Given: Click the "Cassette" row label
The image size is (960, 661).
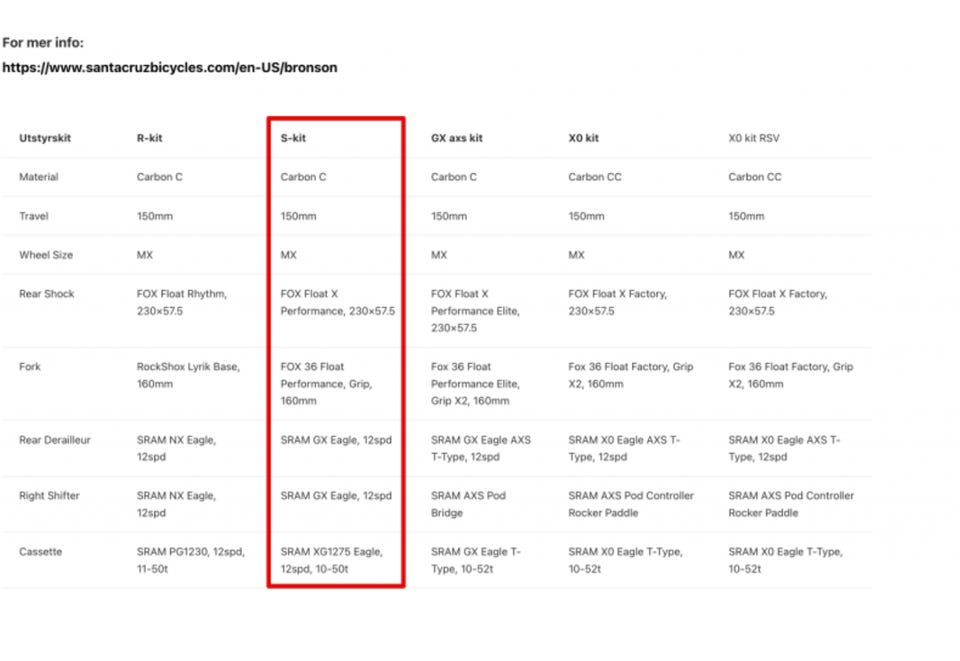Looking at the screenshot, I should tap(40, 551).
